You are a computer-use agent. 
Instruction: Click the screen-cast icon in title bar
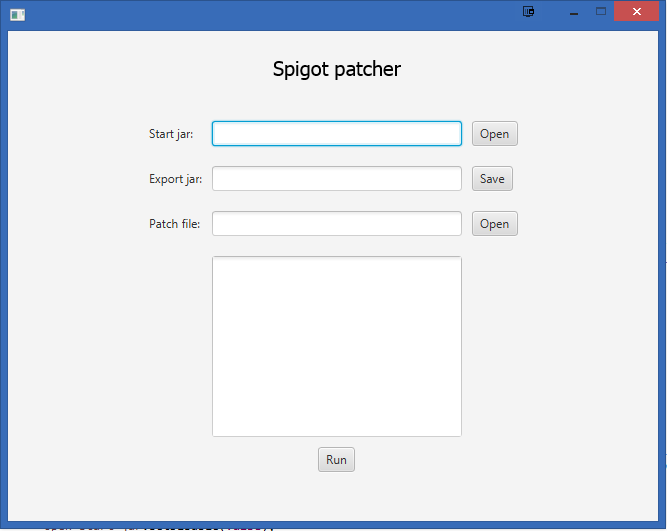(x=528, y=11)
